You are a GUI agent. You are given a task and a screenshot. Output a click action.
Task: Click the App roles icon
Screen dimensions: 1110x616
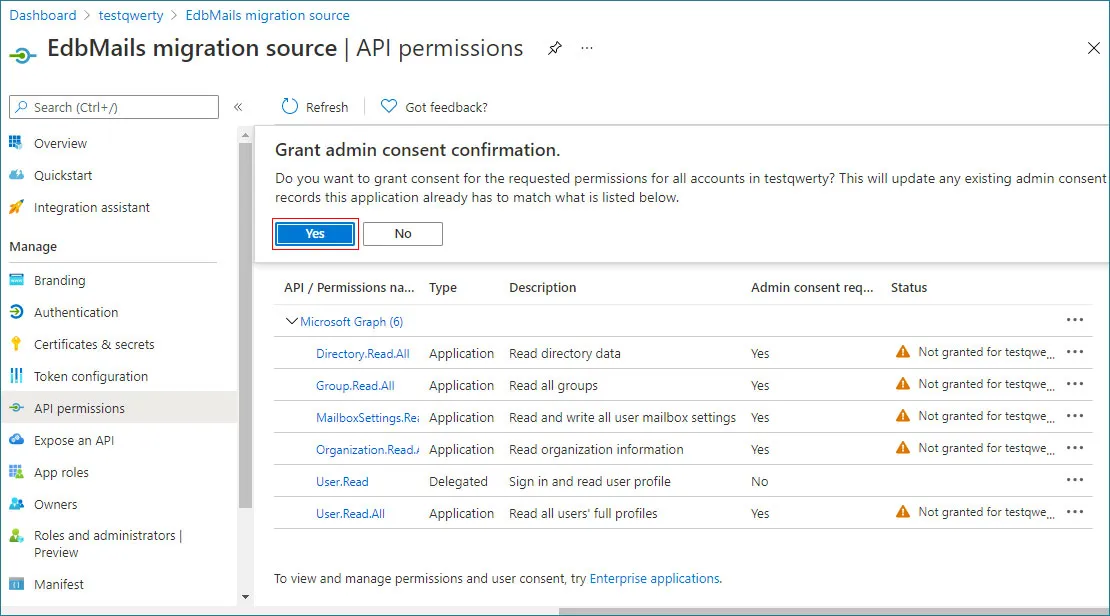(16, 472)
